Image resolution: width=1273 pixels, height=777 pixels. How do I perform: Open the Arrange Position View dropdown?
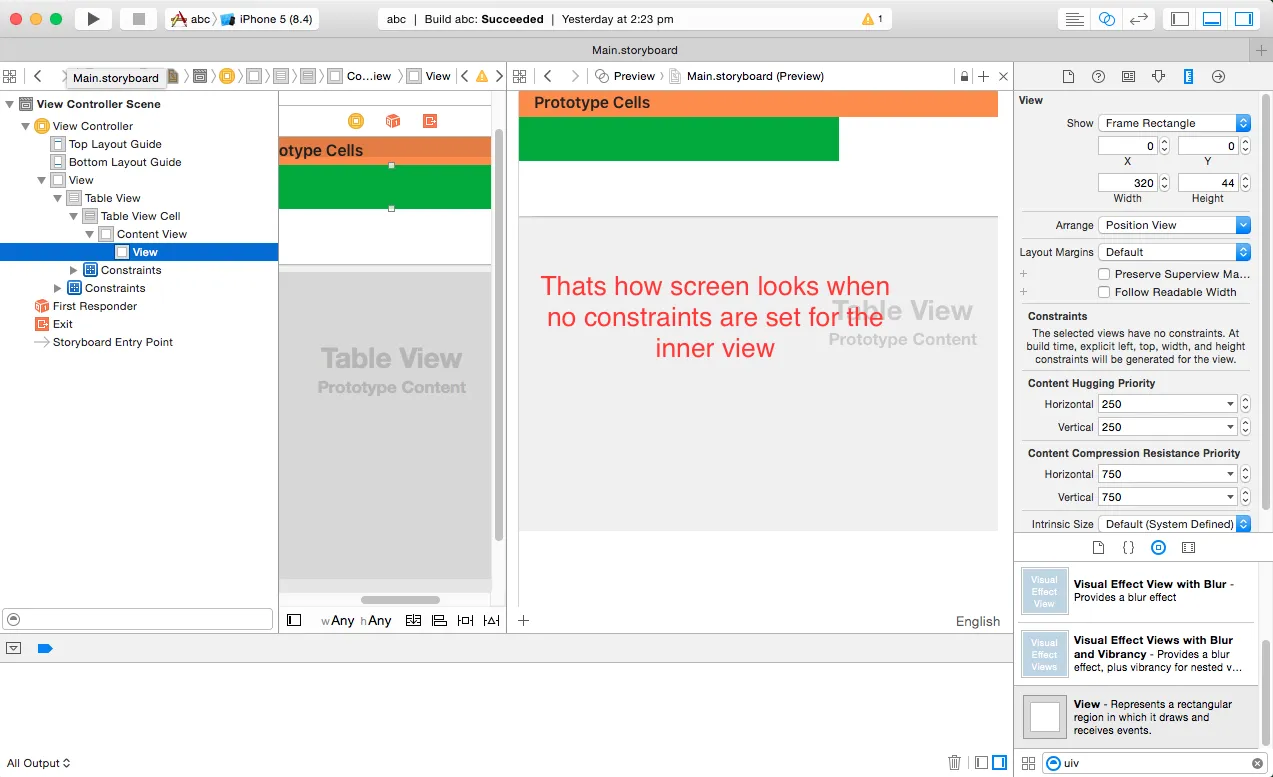tap(1174, 225)
